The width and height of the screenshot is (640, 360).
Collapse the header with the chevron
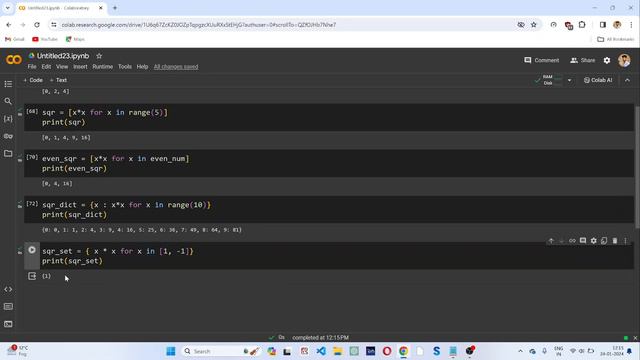click(627, 80)
